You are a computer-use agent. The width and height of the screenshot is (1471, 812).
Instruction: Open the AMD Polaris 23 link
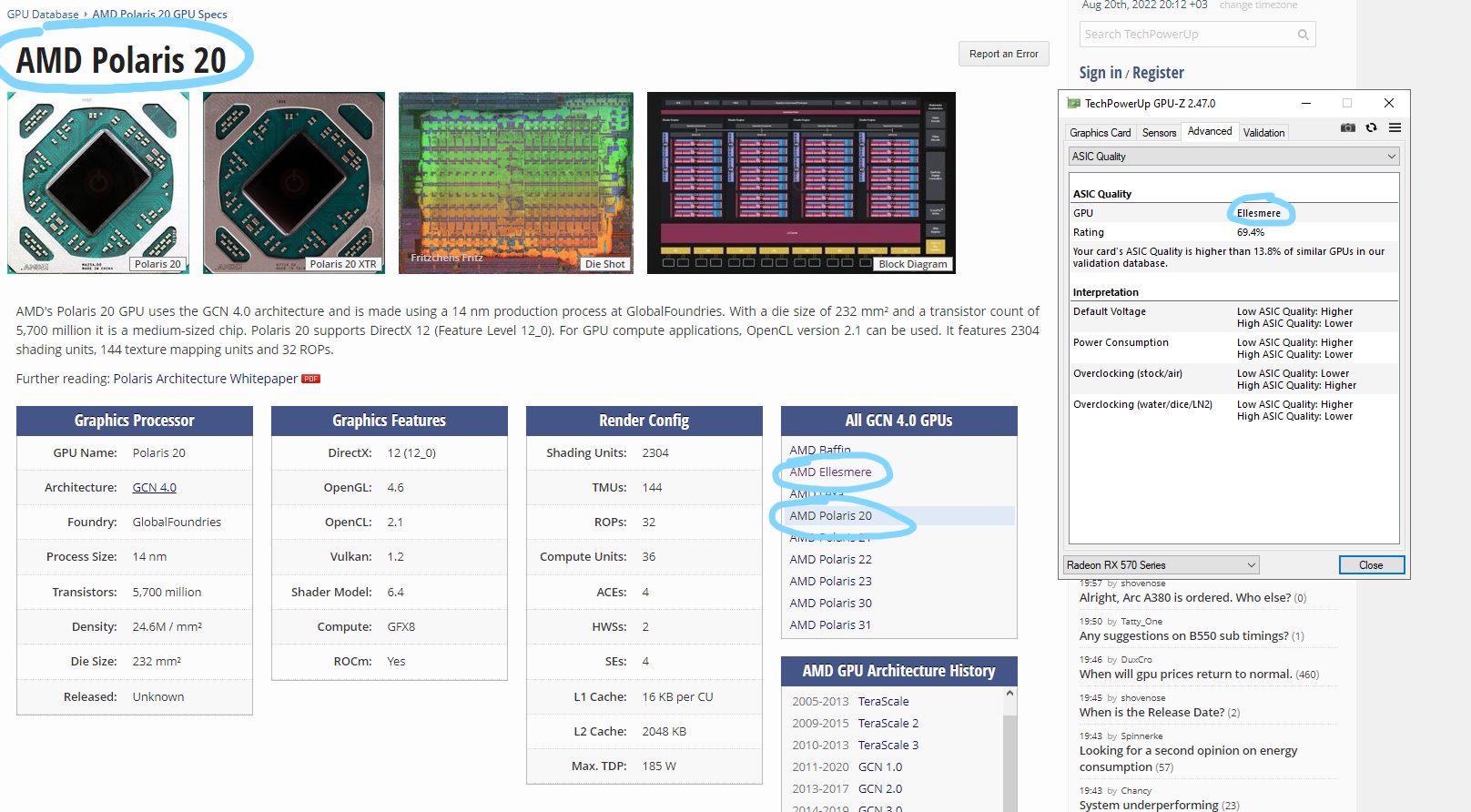point(830,582)
